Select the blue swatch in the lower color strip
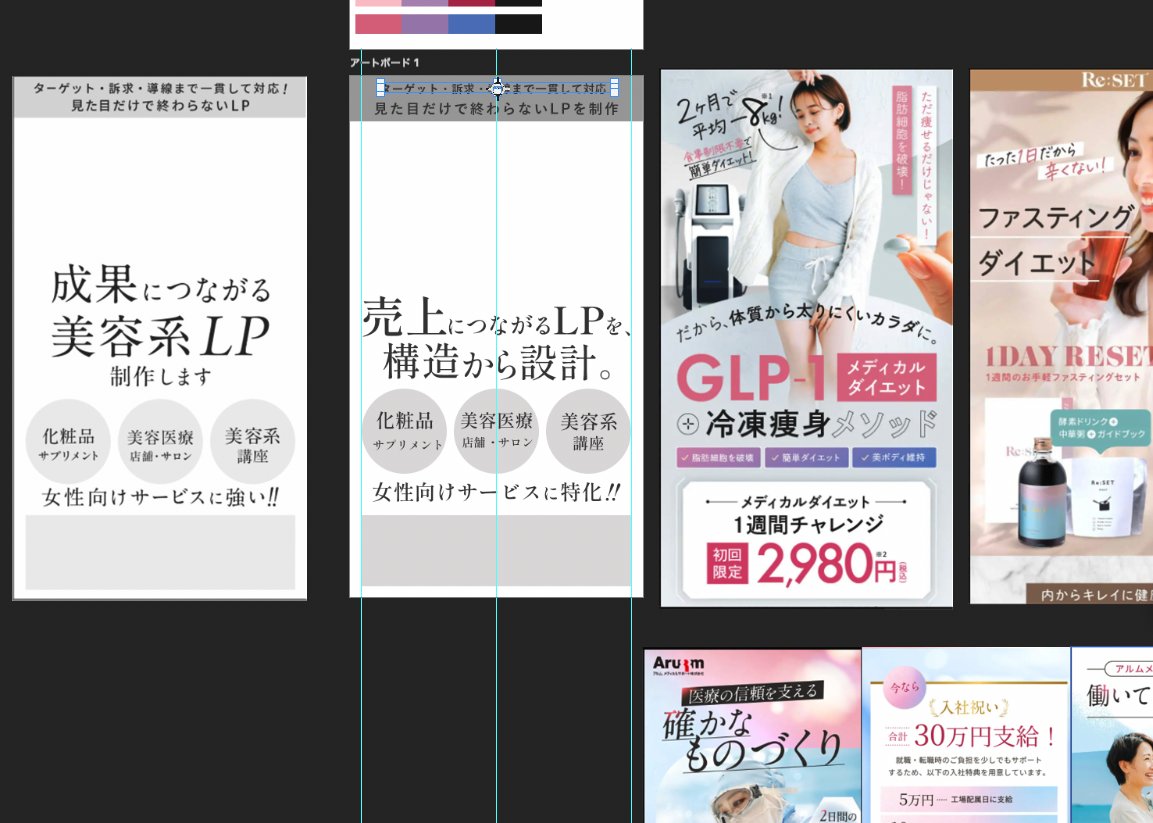Image resolution: width=1153 pixels, height=823 pixels. click(x=471, y=24)
